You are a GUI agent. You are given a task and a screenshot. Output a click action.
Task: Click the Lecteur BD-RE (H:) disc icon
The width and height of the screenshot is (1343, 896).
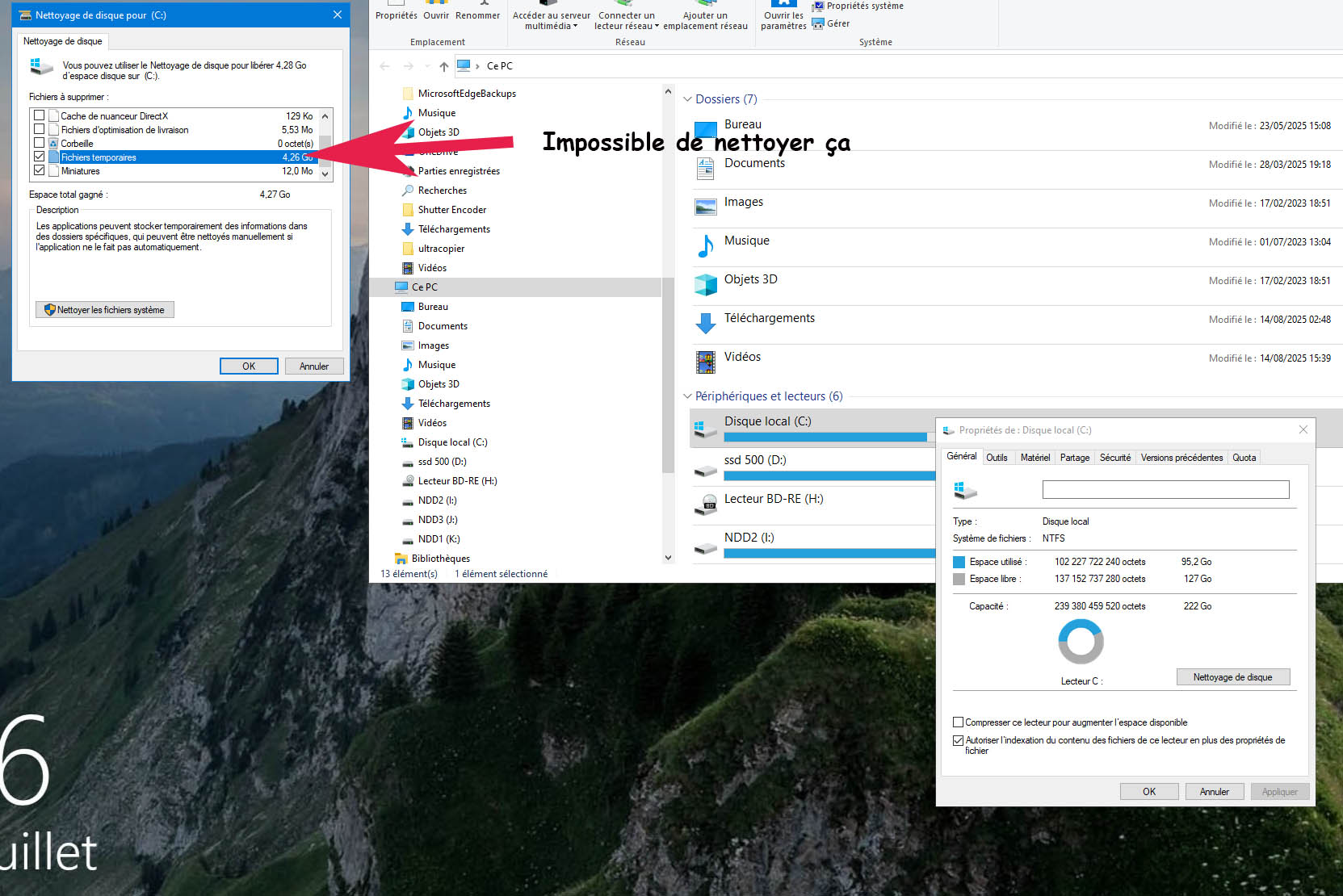coord(706,505)
